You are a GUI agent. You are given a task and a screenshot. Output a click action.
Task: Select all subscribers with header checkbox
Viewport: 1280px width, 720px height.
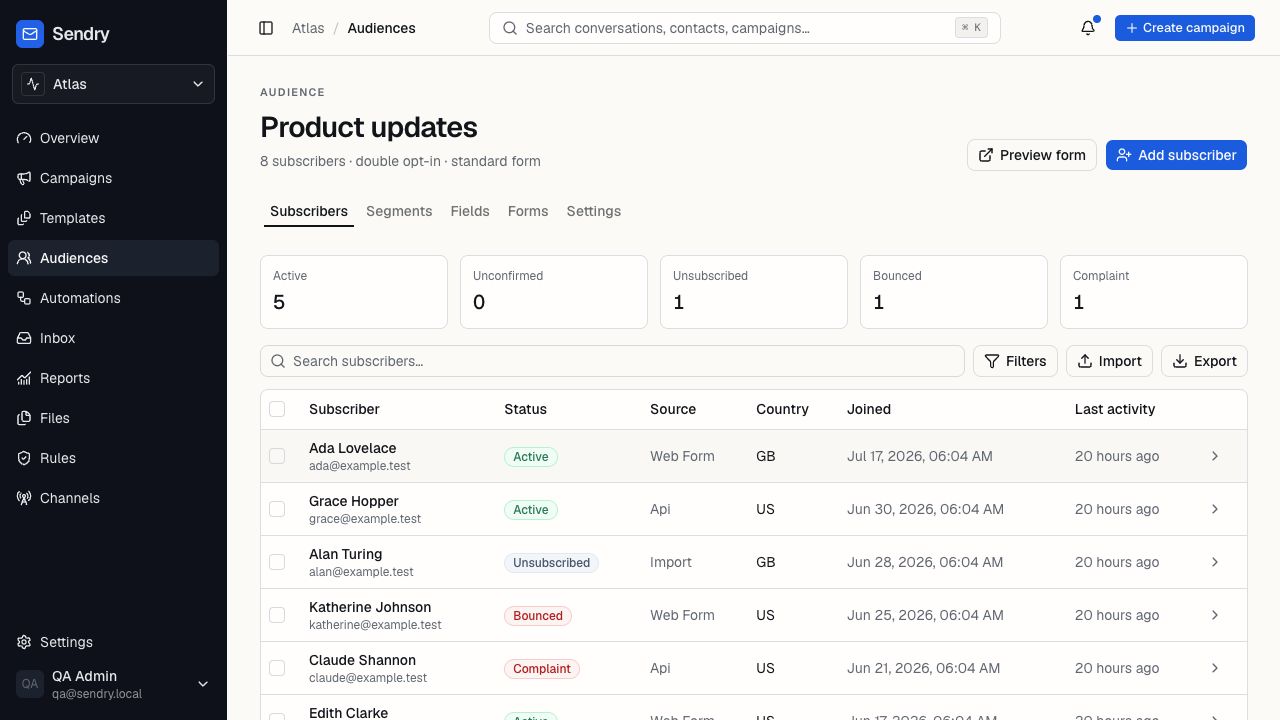277,409
